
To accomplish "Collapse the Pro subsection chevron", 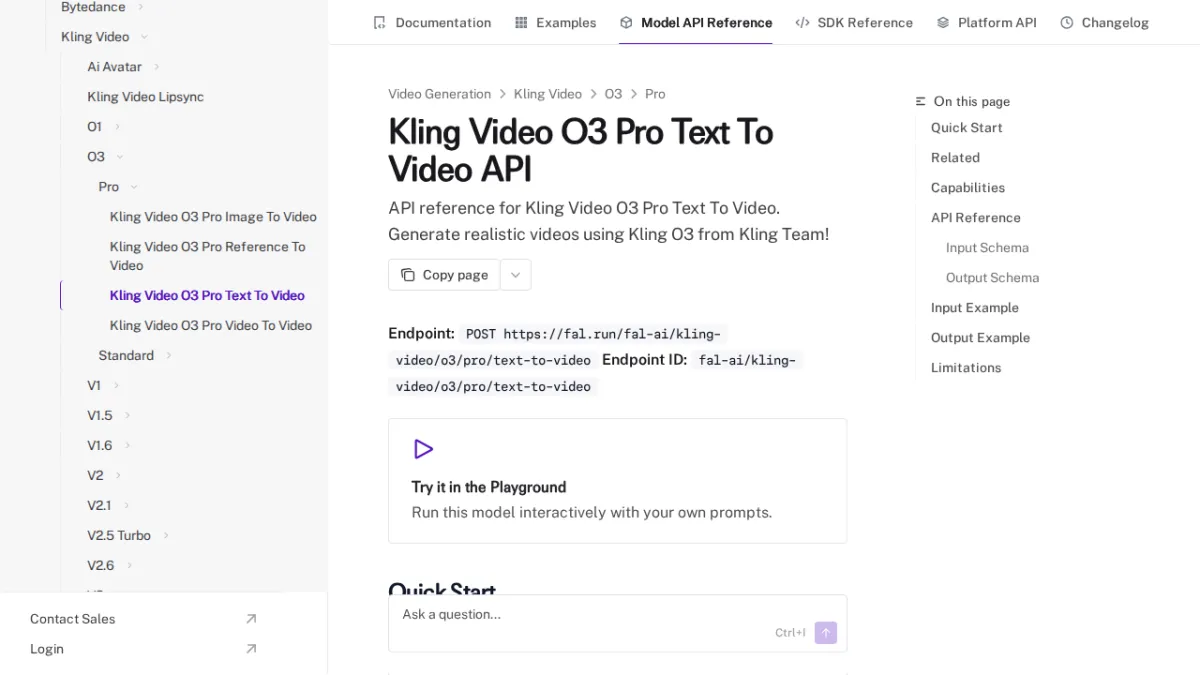I will point(134,187).
